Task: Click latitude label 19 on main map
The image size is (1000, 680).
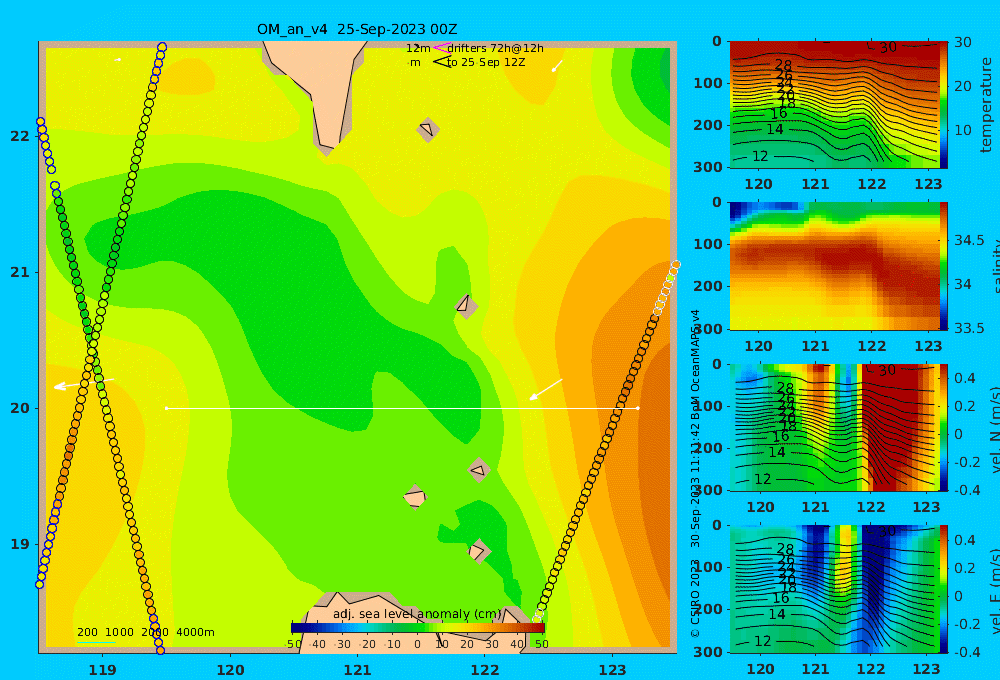Action: (x=20, y=544)
